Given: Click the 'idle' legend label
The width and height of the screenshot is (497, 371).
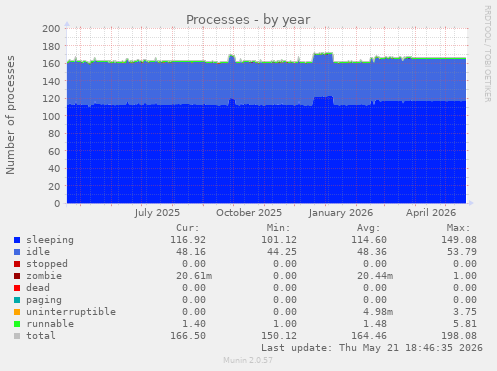Looking at the screenshot, I should click(x=38, y=252).
